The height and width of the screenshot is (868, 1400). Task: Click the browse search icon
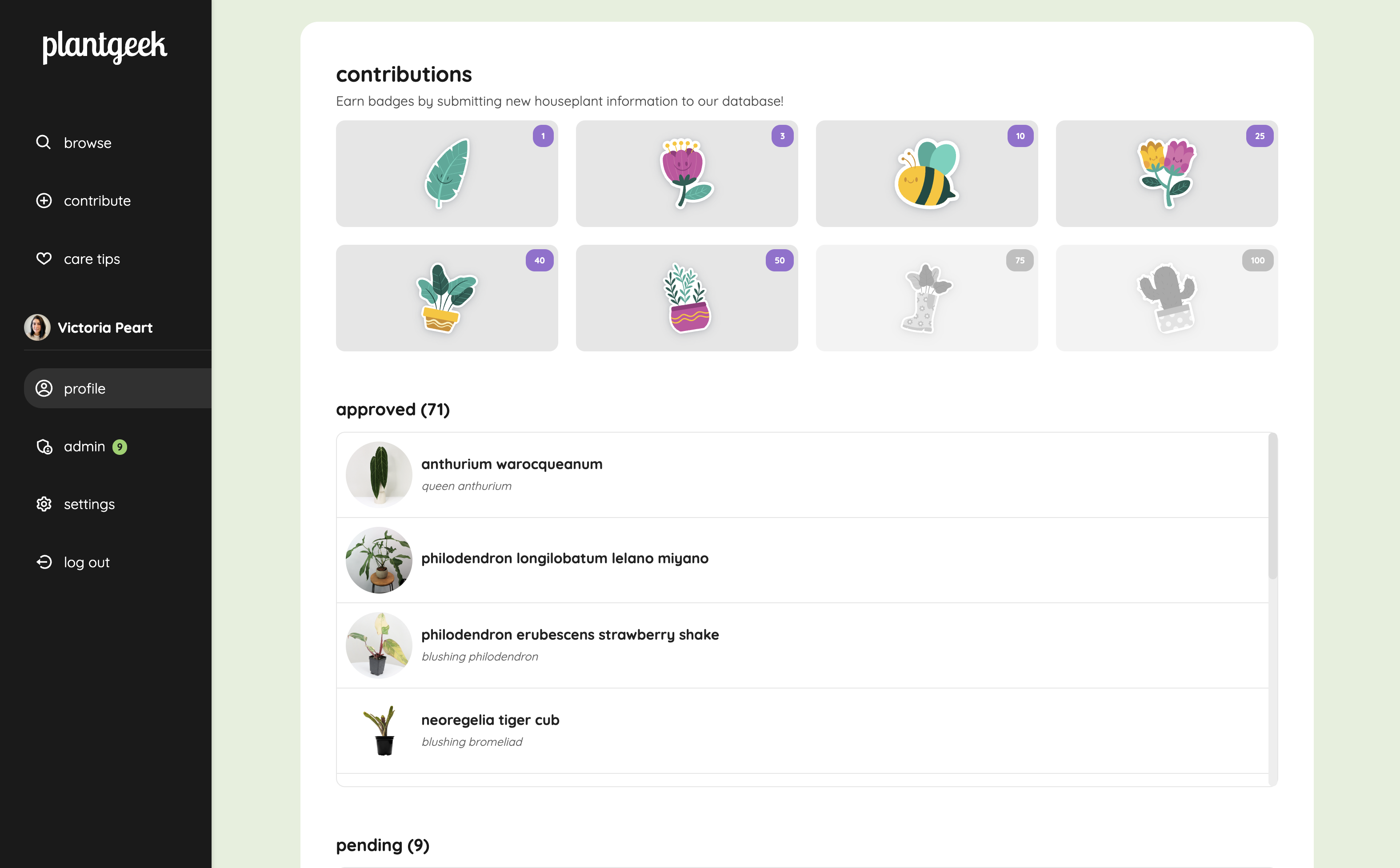click(44, 142)
